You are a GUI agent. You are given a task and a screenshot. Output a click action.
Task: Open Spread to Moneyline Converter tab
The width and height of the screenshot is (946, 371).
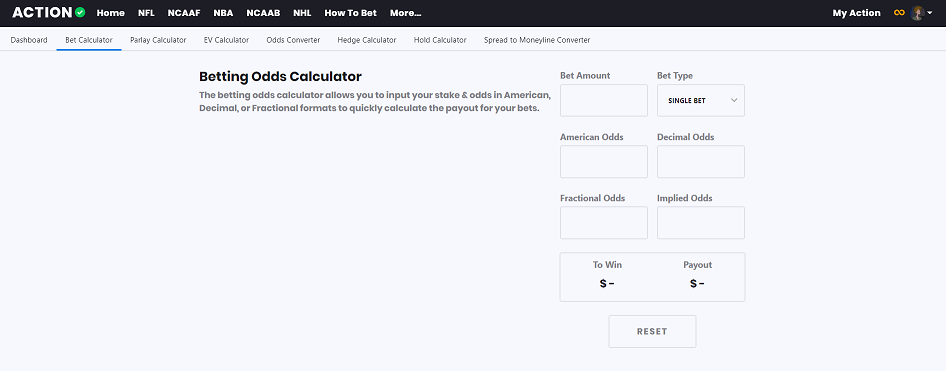click(x=537, y=40)
